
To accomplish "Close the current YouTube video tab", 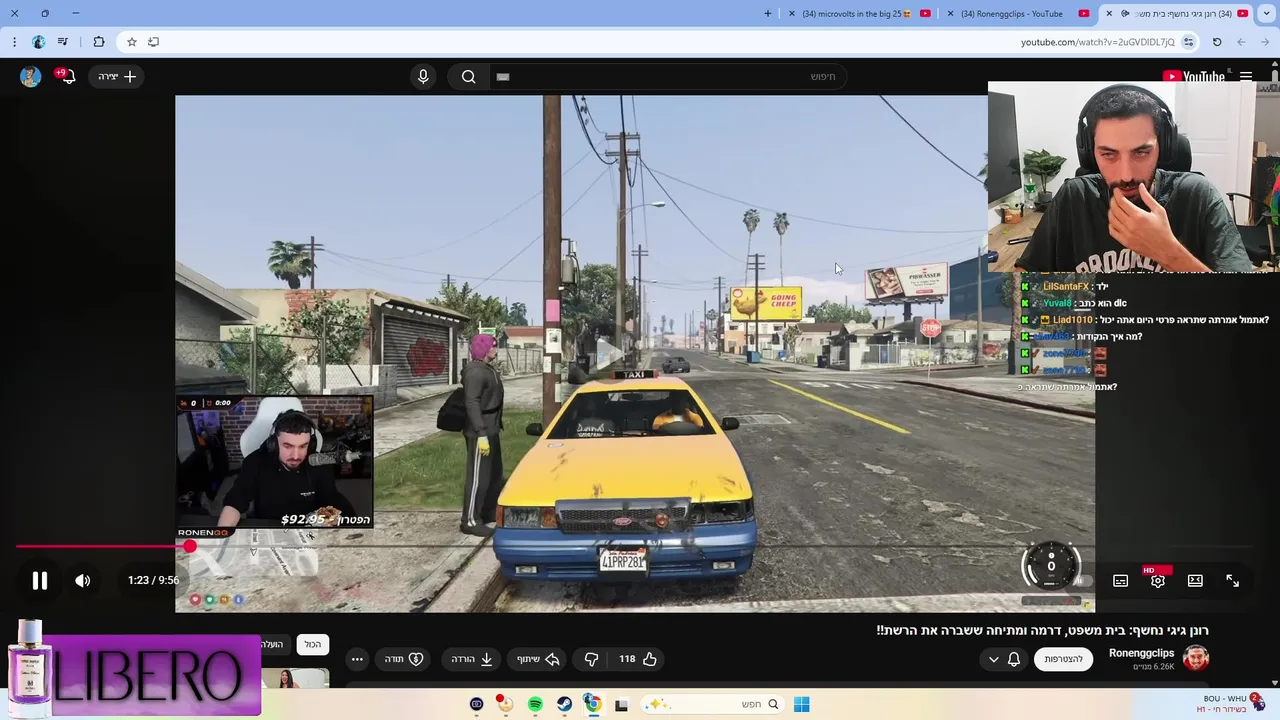I will point(1109,14).
